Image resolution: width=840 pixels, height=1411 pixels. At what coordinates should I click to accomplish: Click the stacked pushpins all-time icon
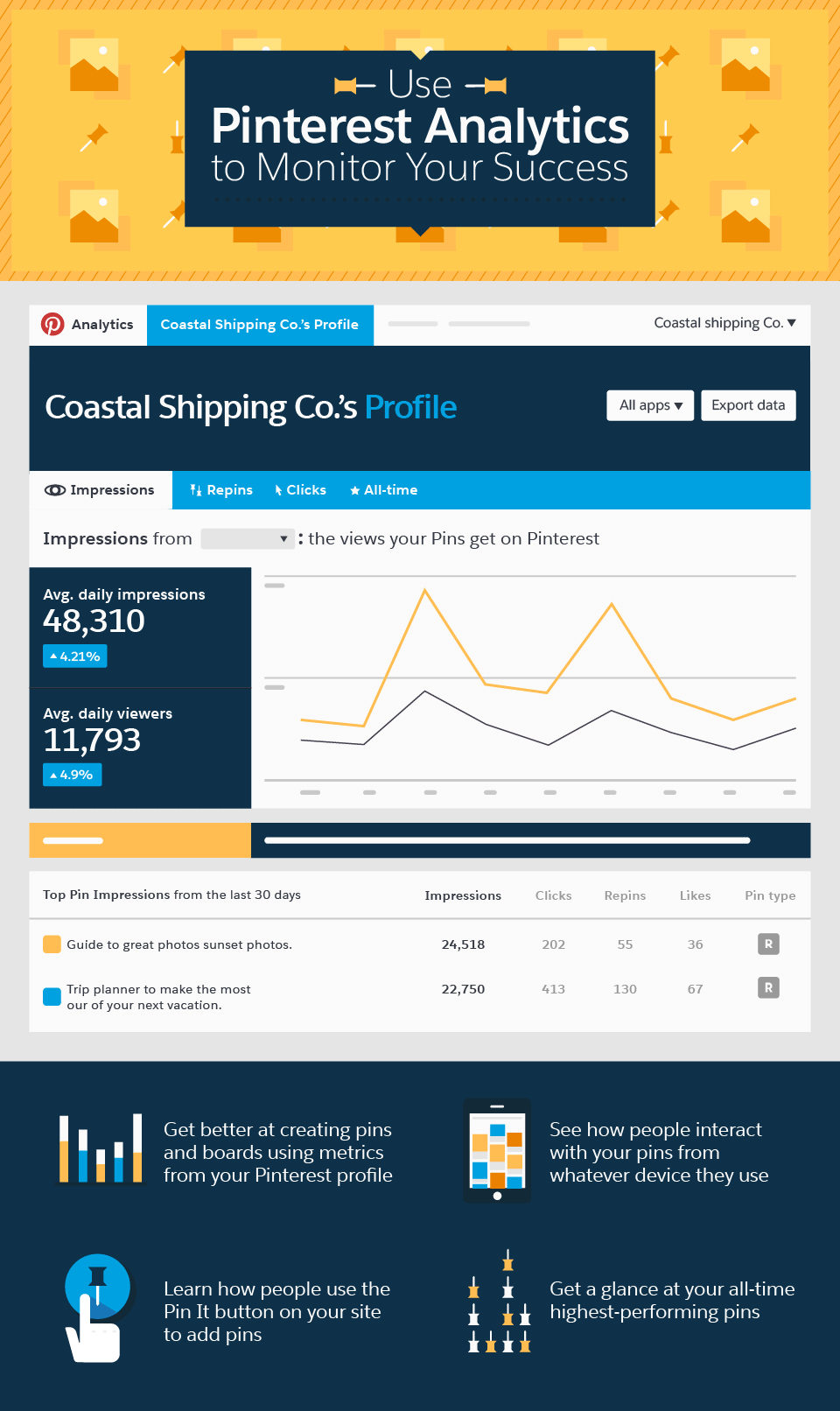coord(499,1302)
